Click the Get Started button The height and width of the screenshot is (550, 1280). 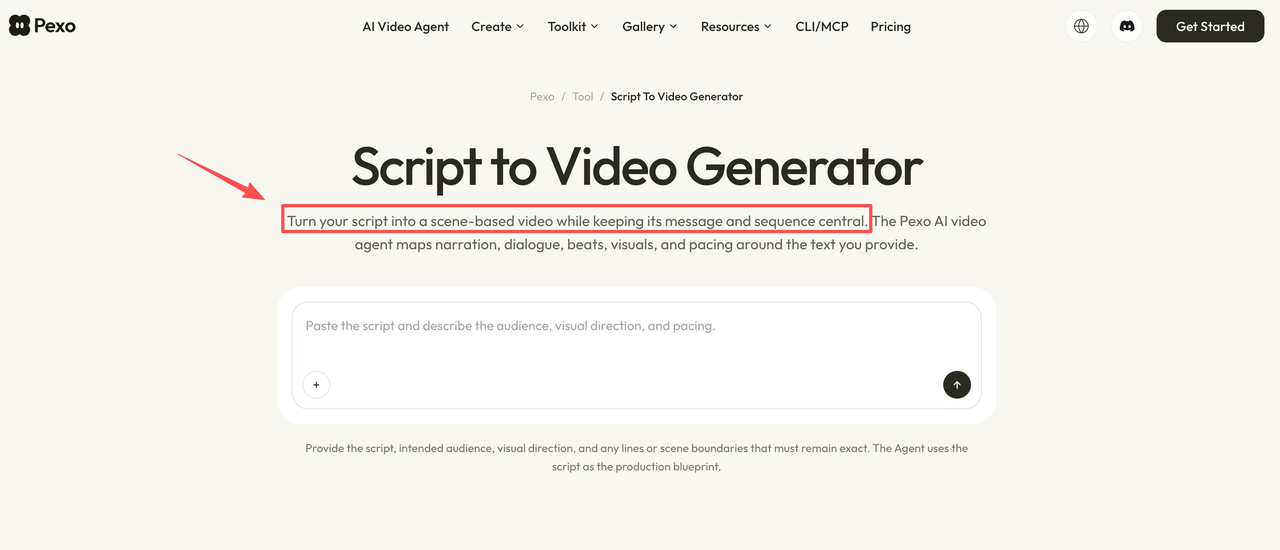1210,26
